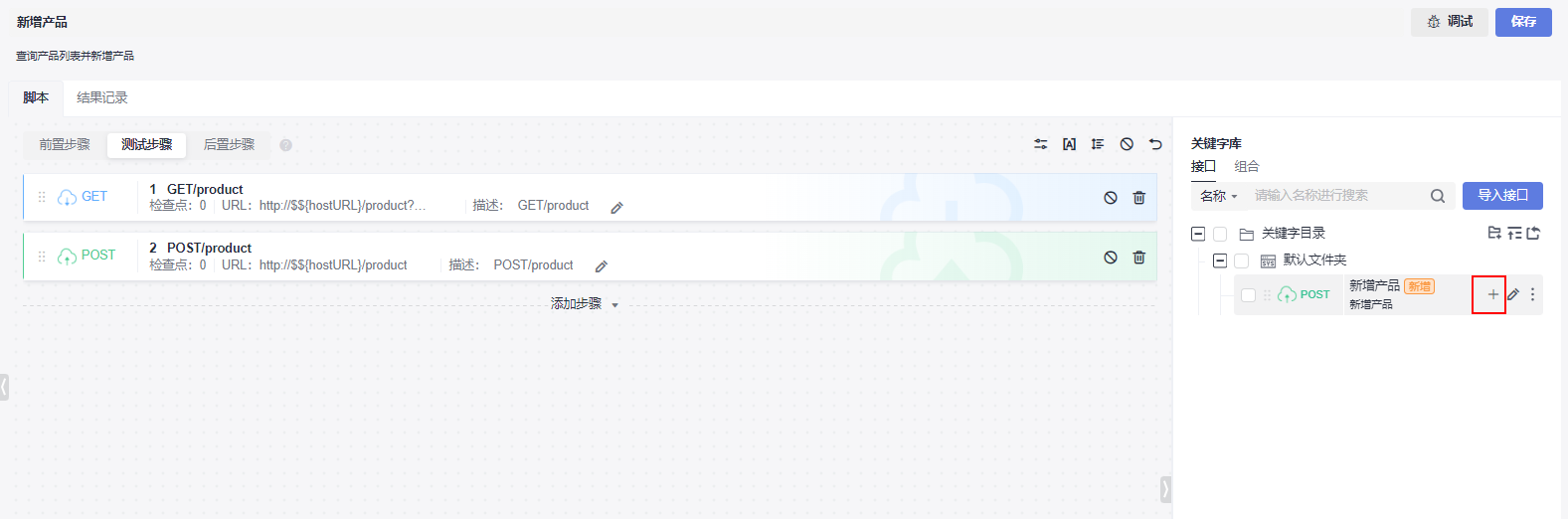This screenshot has width=1568, height=519.
Task: Click the 保存 button
Action: pos(1523,22)
